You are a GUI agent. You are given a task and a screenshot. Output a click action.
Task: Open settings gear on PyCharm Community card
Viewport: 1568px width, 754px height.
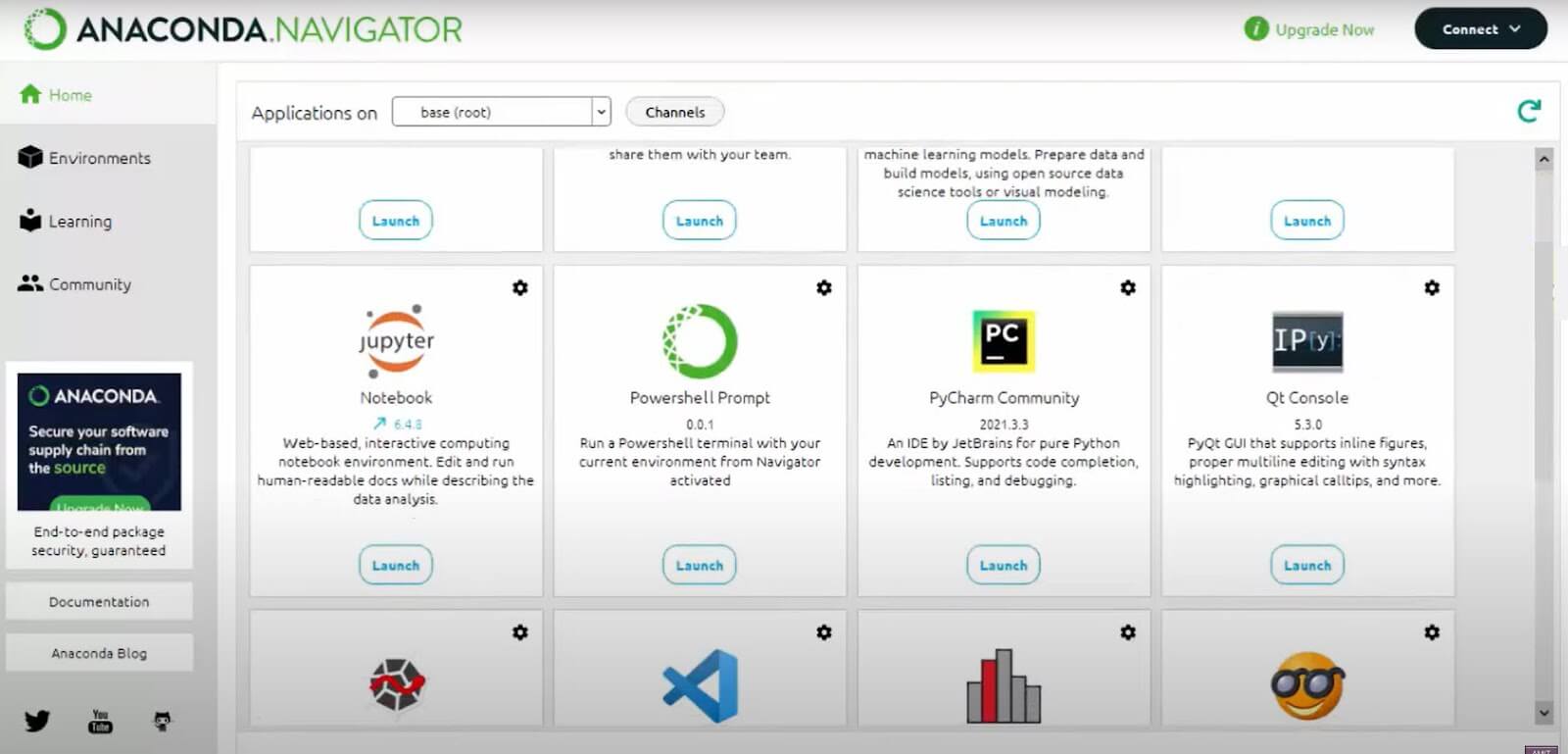[x=1128, y=287]
